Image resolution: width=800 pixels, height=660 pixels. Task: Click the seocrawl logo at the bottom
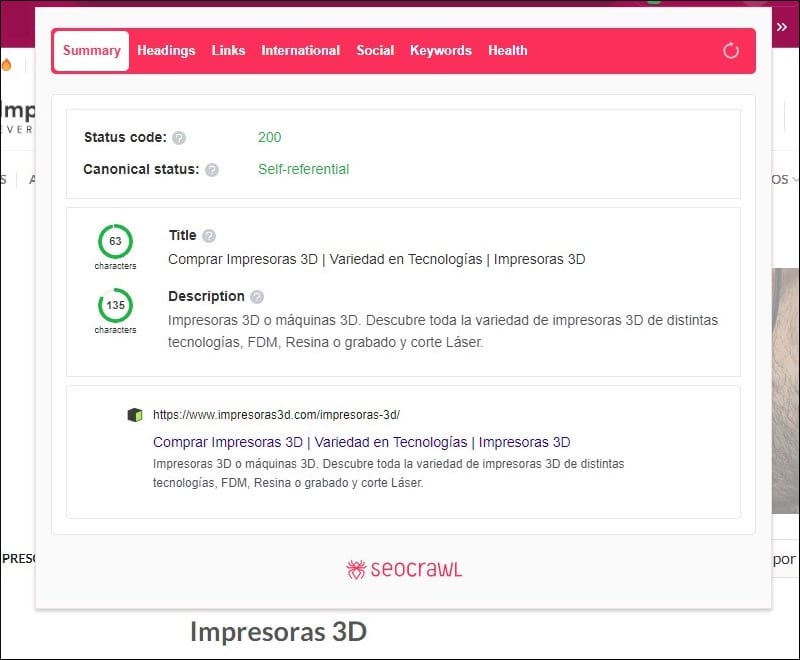coord(404,569)
